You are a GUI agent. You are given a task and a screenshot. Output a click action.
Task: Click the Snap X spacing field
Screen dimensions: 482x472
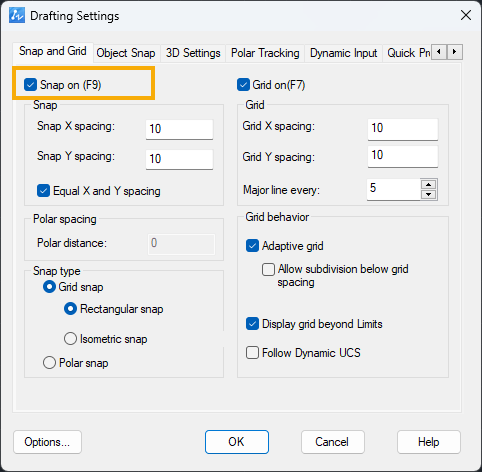179,129
